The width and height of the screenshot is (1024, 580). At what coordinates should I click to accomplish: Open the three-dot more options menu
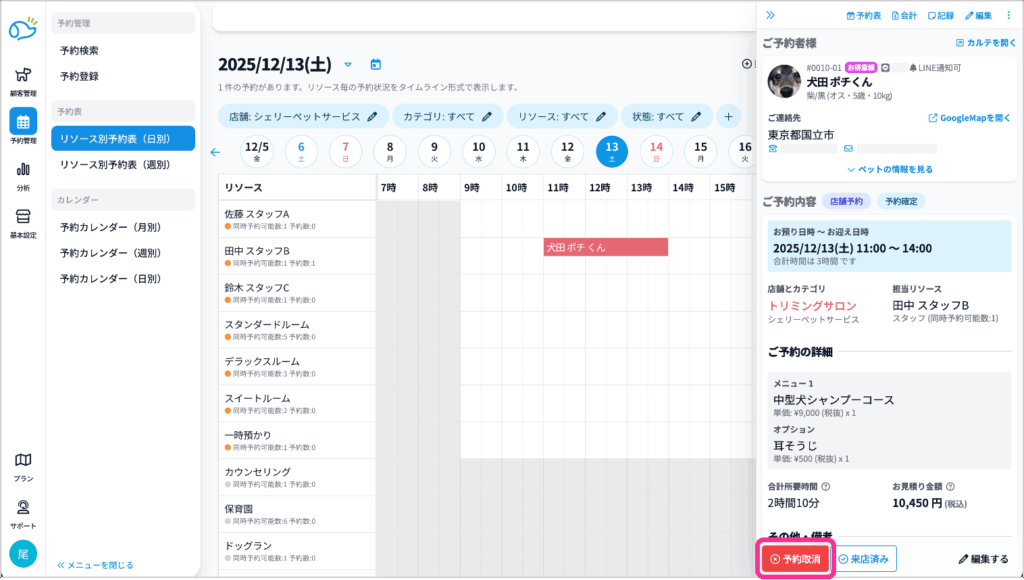click(1008, 15)
